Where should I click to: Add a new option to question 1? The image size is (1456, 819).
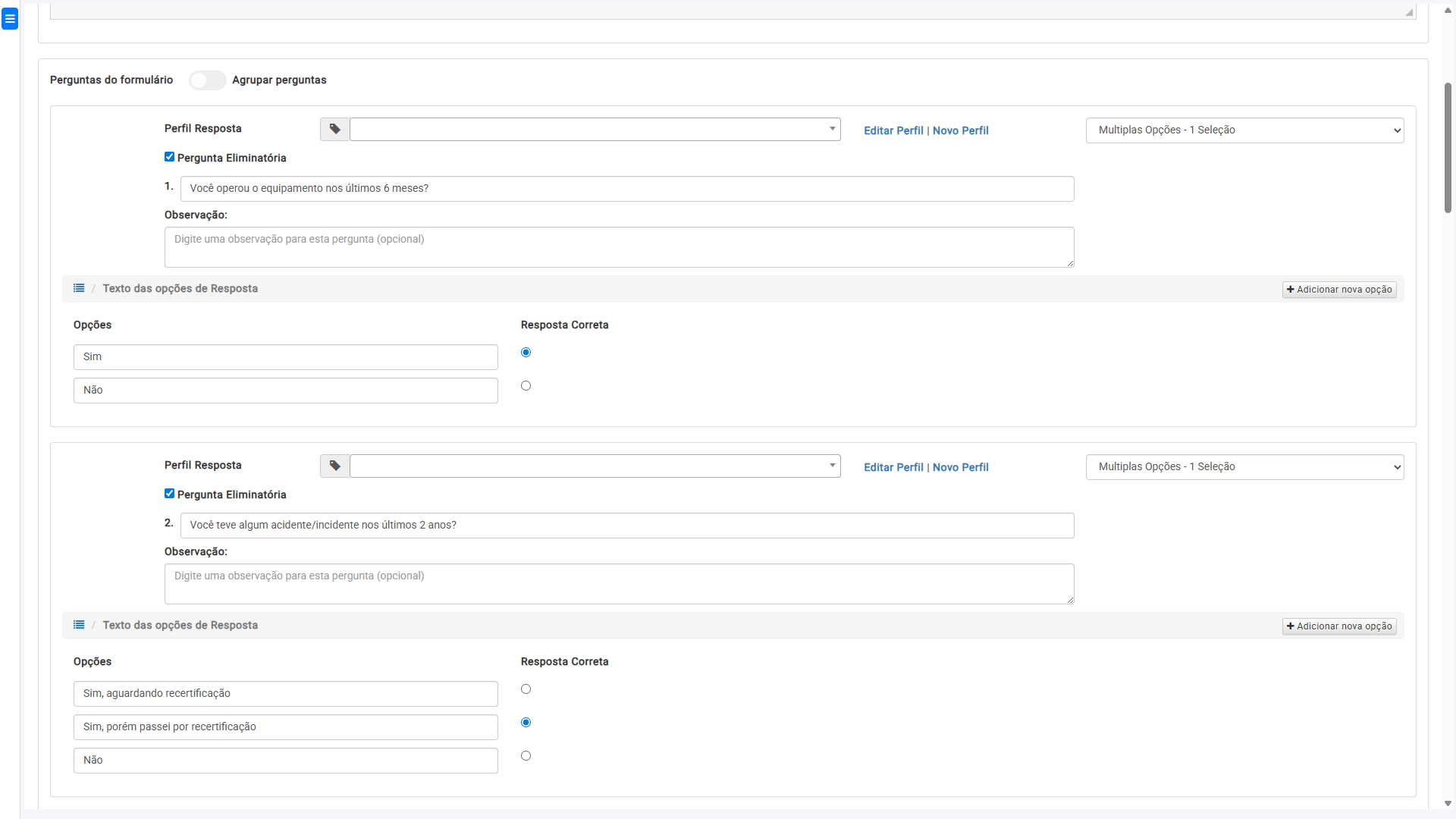click(x=1339, y=290)
